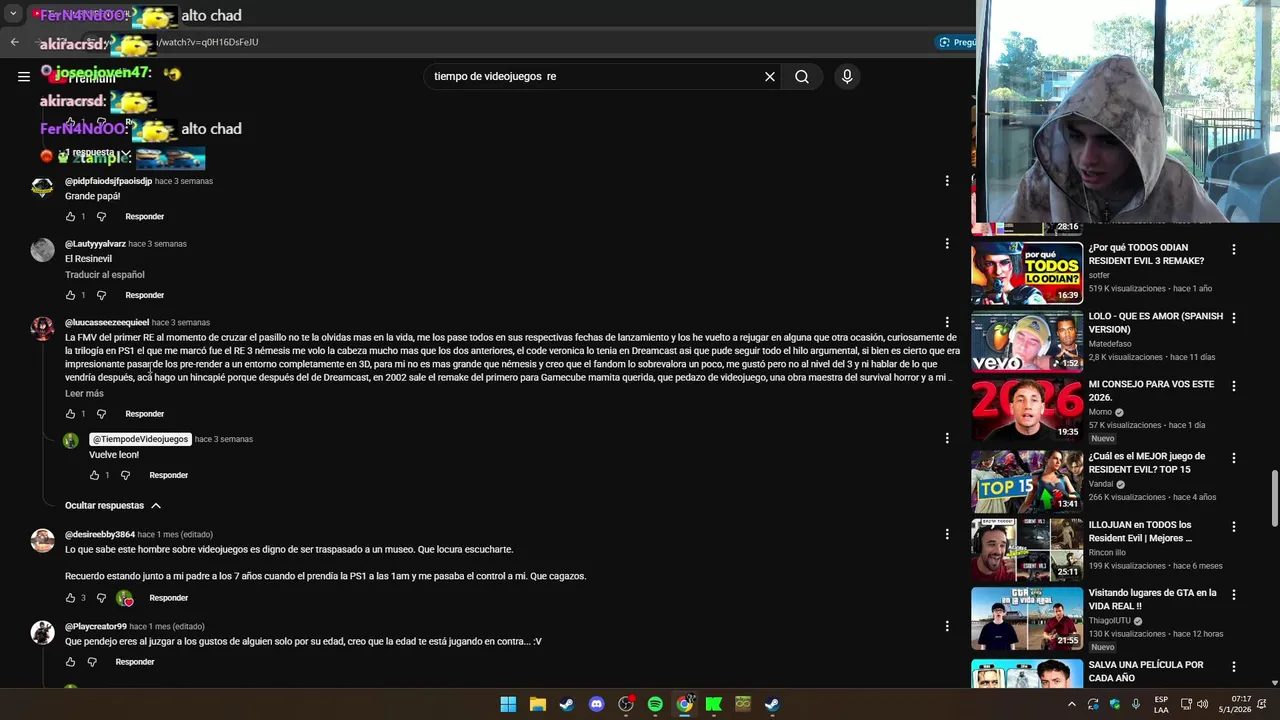Reply to the 'Vuelve leon!' reply
The image size is (1280, 720).
tap(168, 476)
